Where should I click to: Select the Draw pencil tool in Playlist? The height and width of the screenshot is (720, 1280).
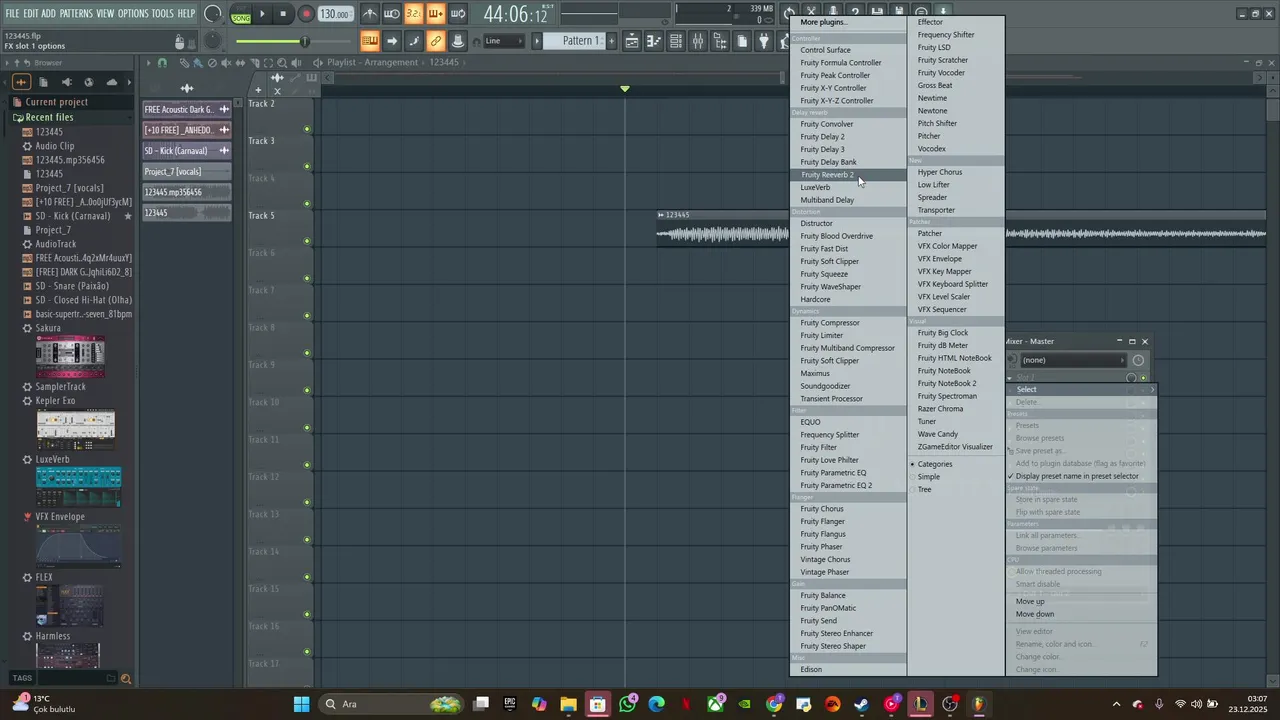pos(185,63)
